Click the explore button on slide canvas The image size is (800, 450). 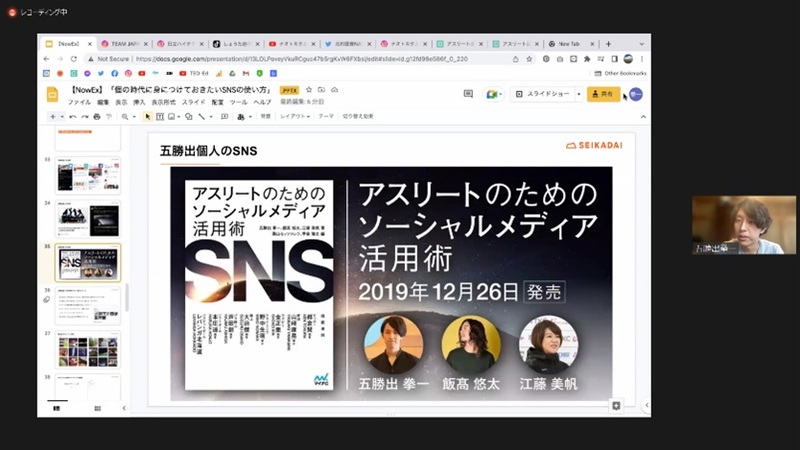click(616, 406)
